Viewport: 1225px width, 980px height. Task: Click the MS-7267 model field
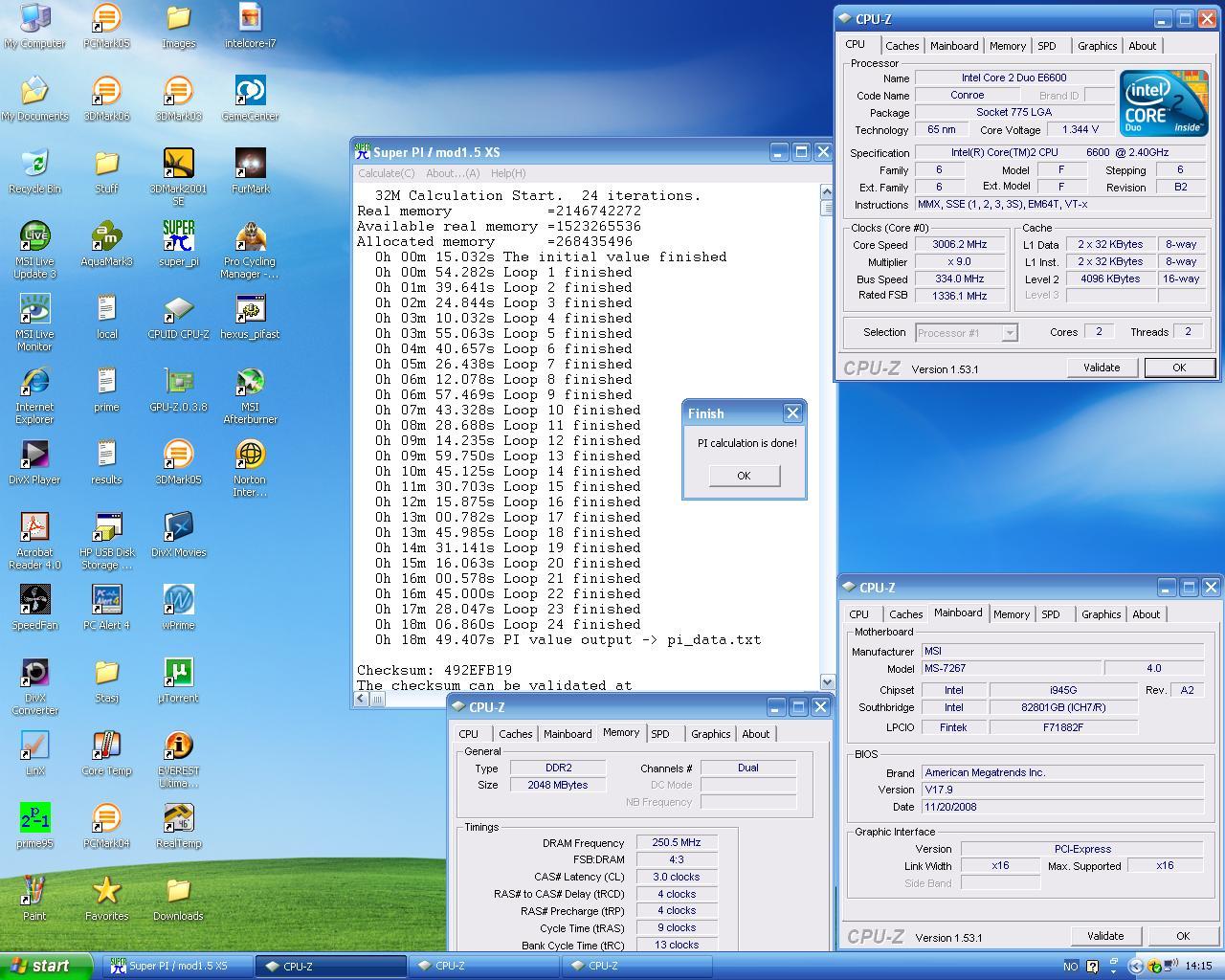coord(1010,668)
